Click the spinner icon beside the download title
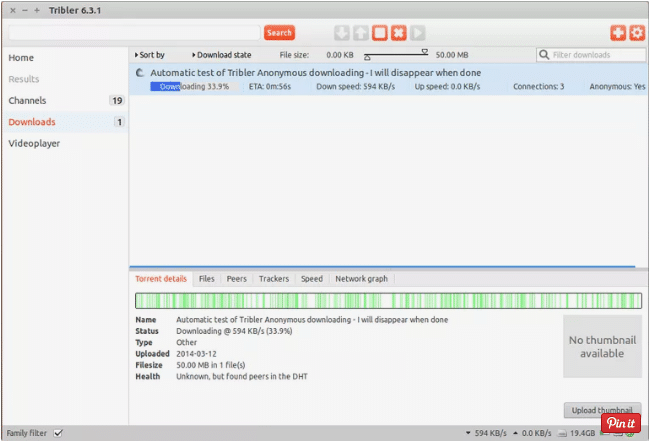The height and width of the screenshot is (442, 650). point(140,73)
